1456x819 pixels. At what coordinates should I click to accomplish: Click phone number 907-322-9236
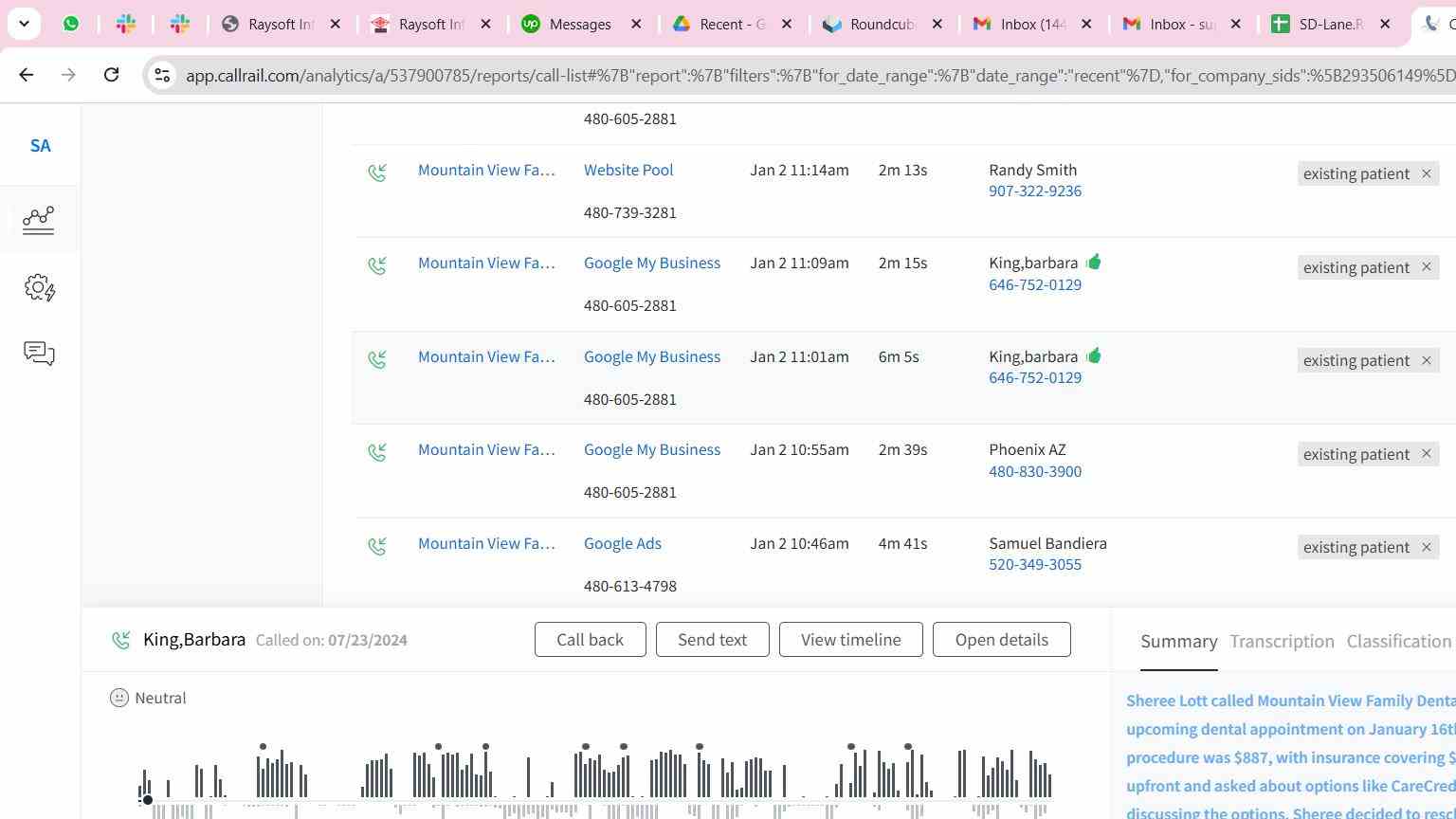click(1035, 191)
